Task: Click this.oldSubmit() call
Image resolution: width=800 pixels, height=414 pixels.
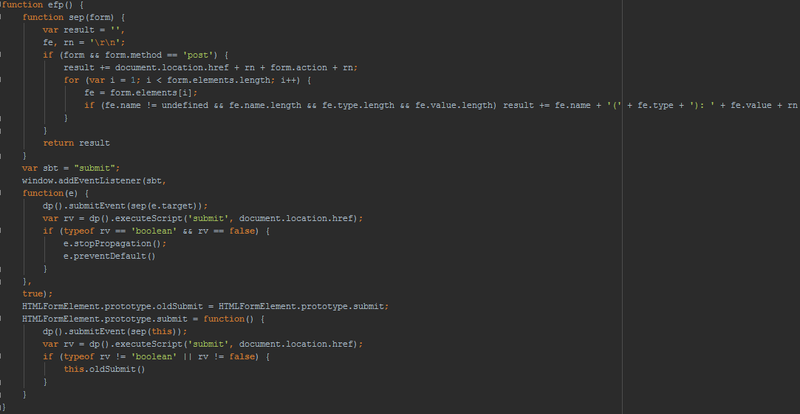Action: [x=105, y=369]
